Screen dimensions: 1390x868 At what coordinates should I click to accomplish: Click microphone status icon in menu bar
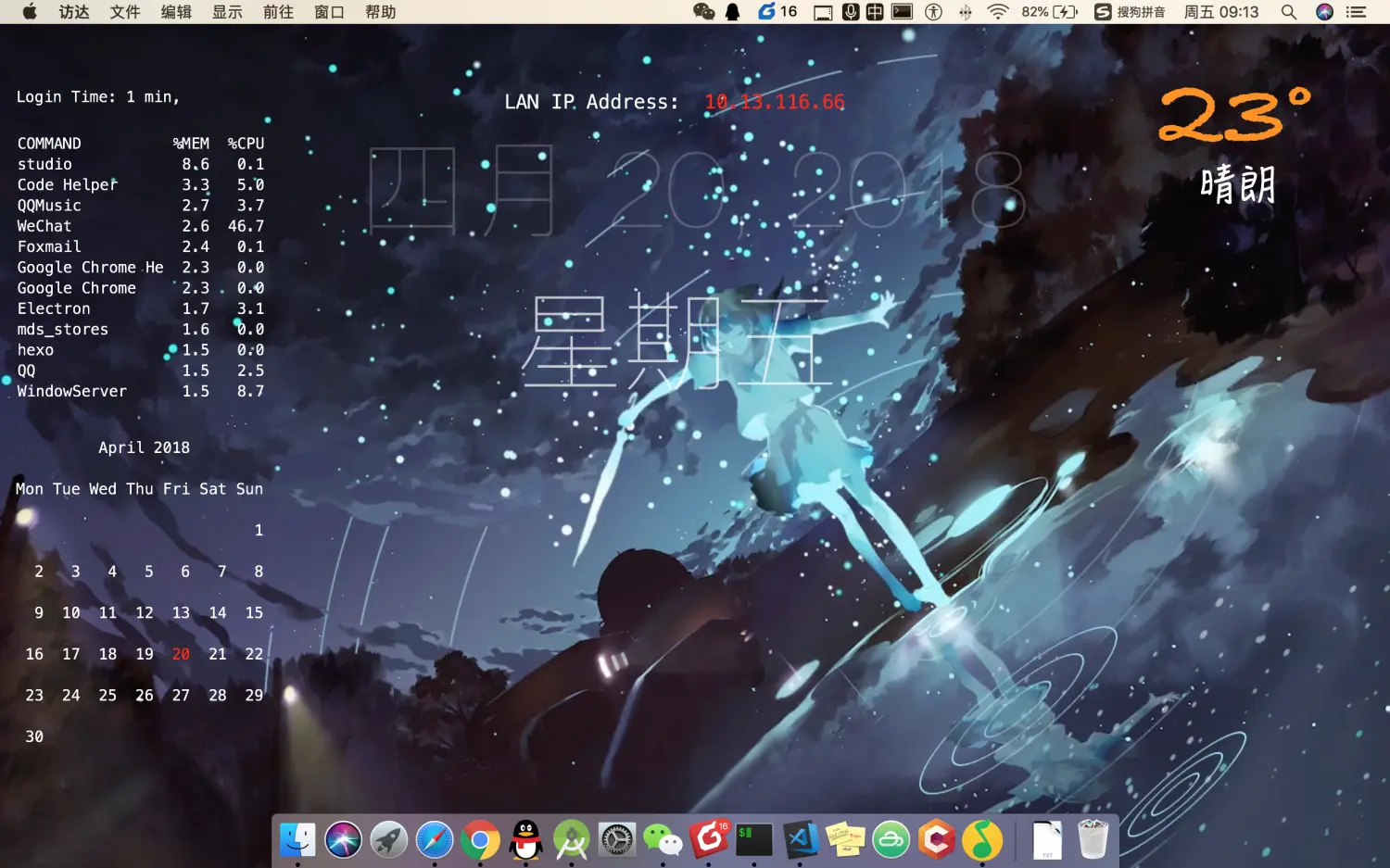coord(851,12)
